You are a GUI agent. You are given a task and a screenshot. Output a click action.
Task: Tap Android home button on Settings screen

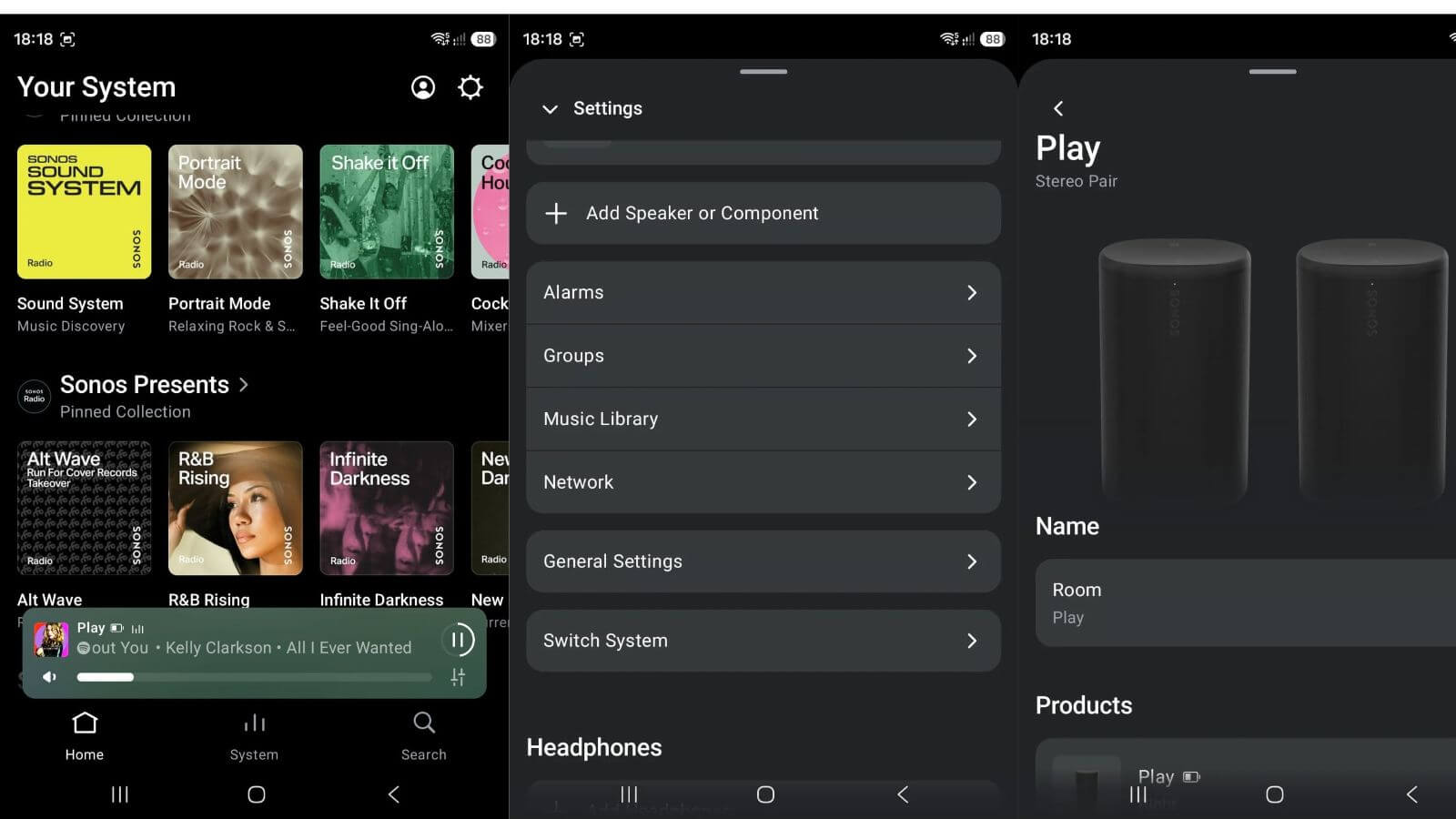coord(765,794)
